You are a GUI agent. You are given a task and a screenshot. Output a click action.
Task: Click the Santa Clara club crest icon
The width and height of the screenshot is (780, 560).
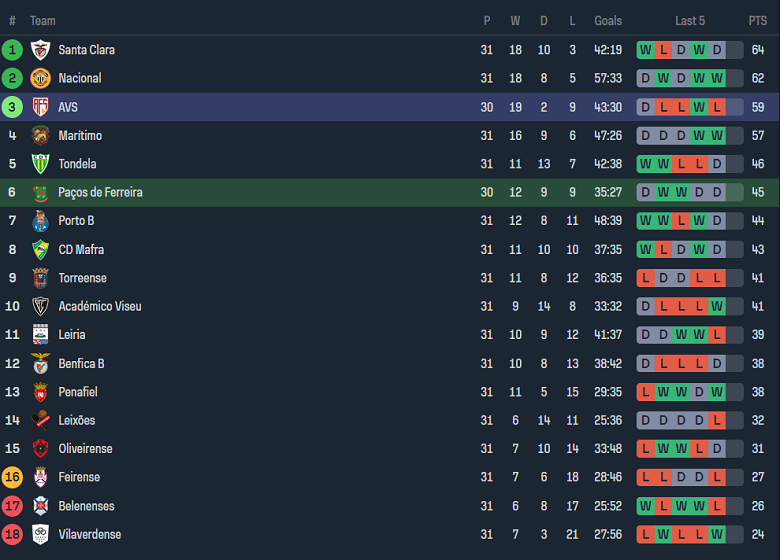tap(40, 50)
